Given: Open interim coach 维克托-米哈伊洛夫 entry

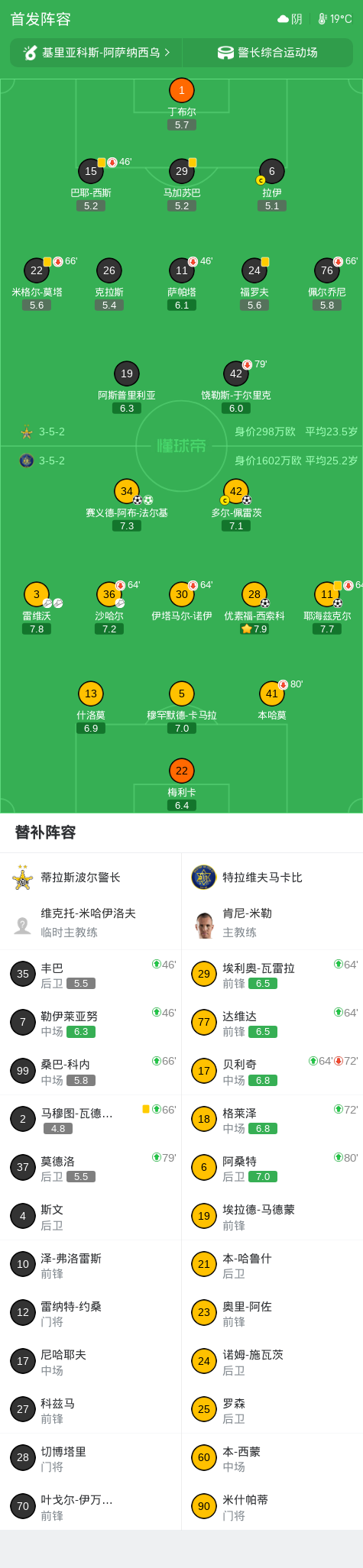Looking at the screenshot, I should coord(91,923).
